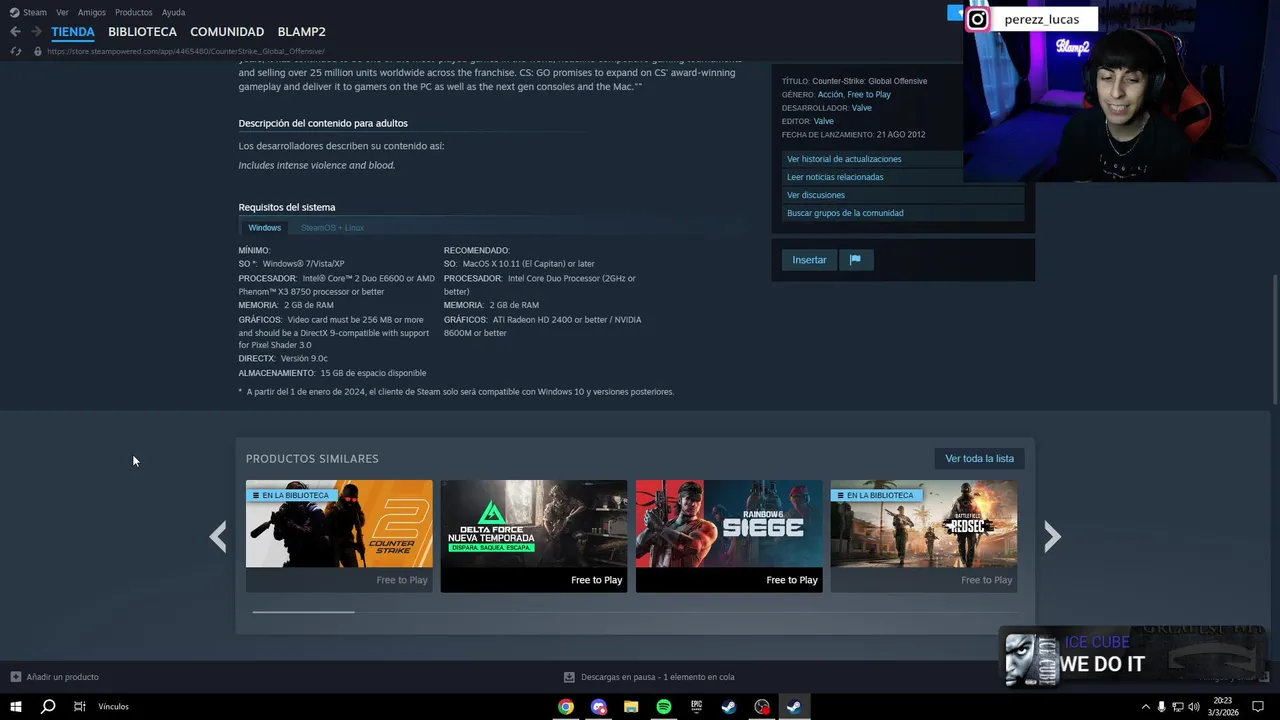The image size is (1280, 720).
Task: Go back with the left arrow navigation icon
Action: click(x=15, y=32)
